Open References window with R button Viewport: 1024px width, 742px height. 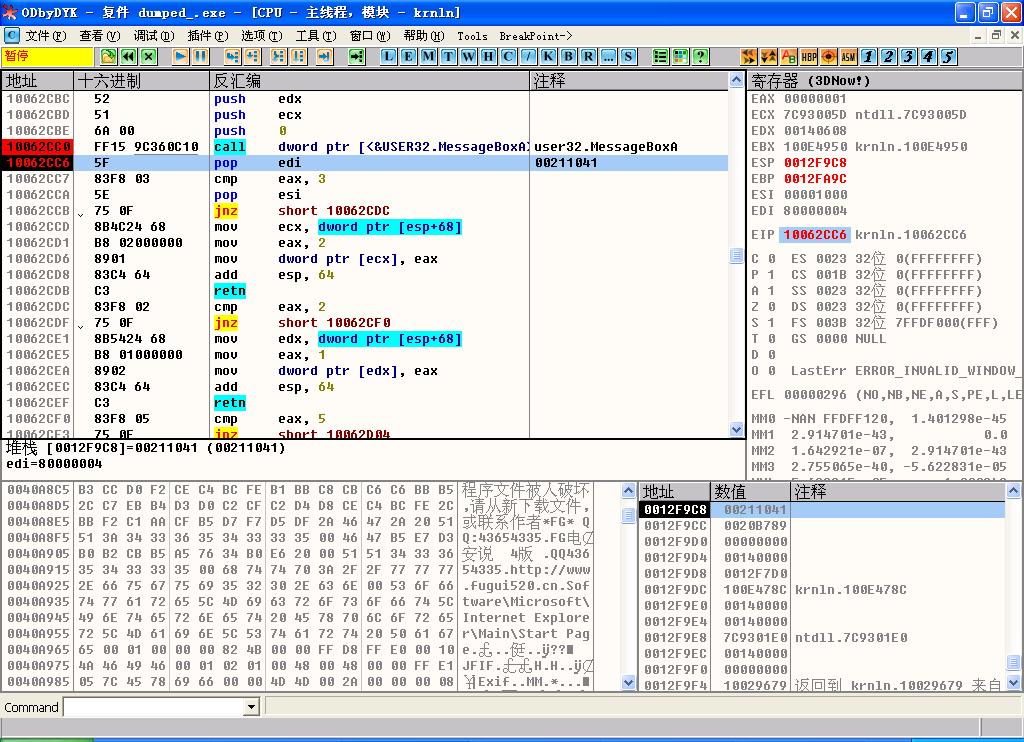[588, 57]
